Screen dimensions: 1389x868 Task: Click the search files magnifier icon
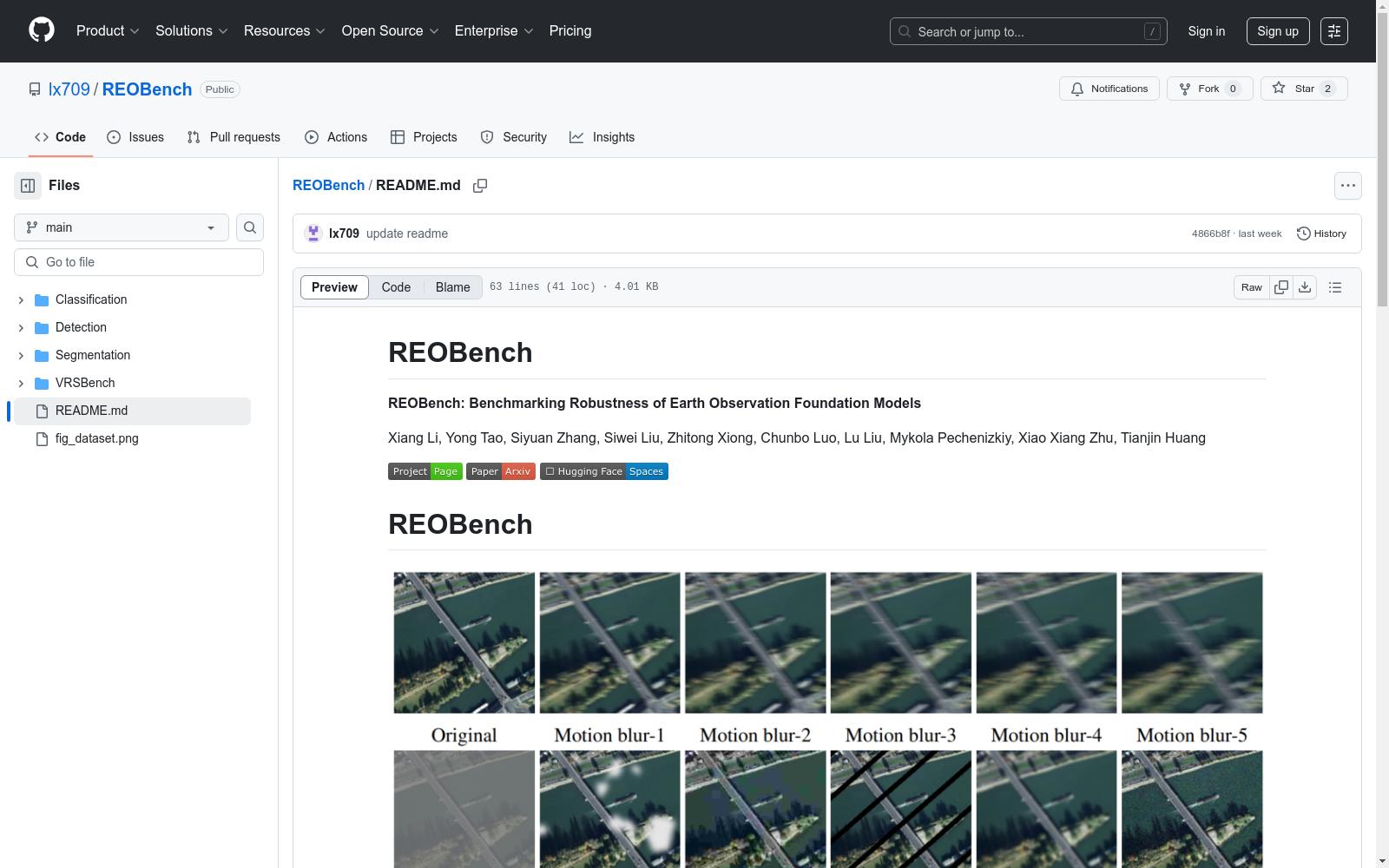pyautogui.click(x=250, y=227)
